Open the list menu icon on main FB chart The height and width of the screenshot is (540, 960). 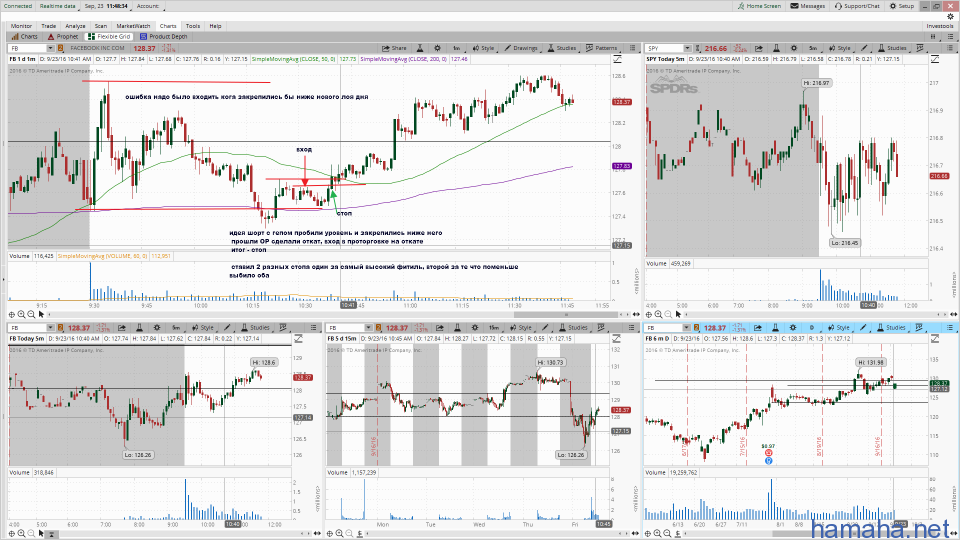tap(632, 48)
